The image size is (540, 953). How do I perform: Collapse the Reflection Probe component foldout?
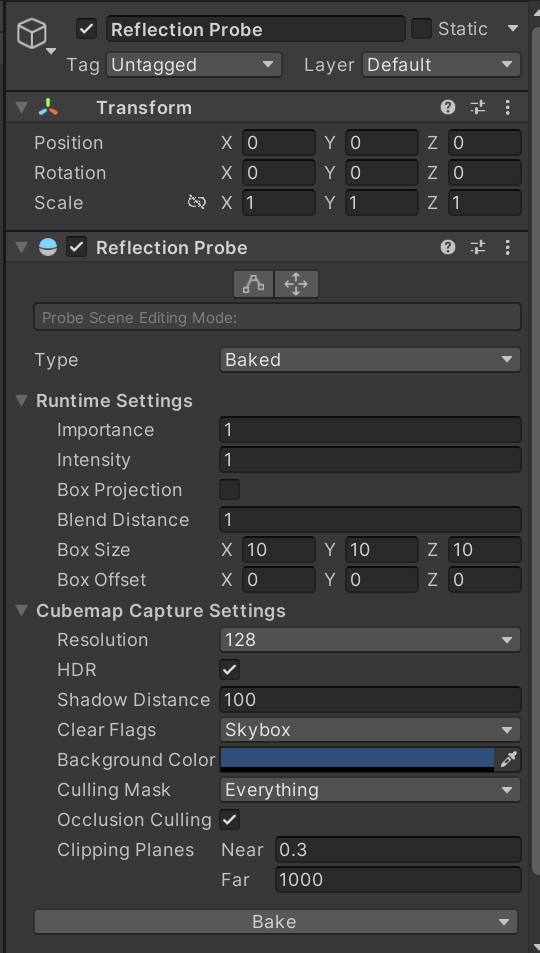(x=22, y=247)
